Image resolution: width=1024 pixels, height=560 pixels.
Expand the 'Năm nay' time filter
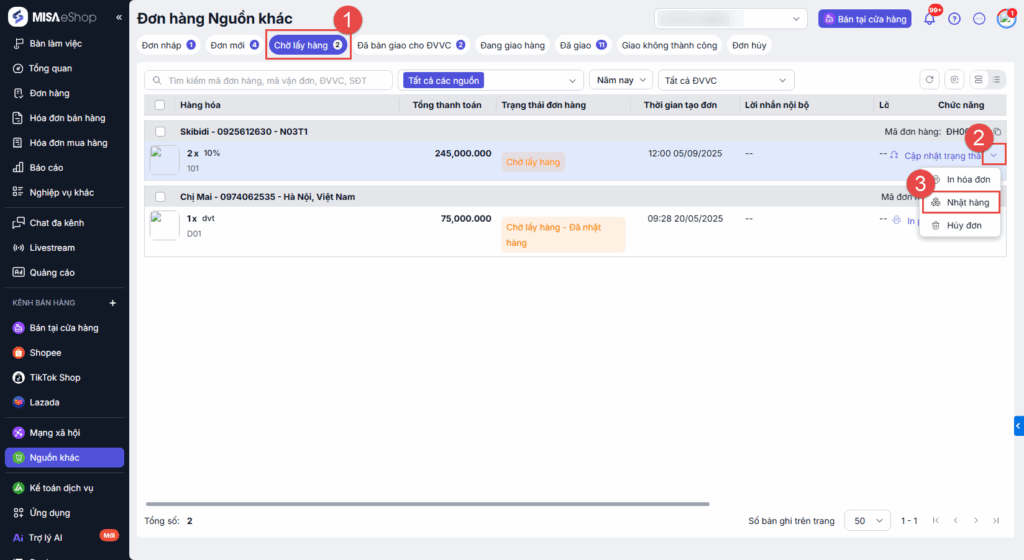tap(620, 80)
